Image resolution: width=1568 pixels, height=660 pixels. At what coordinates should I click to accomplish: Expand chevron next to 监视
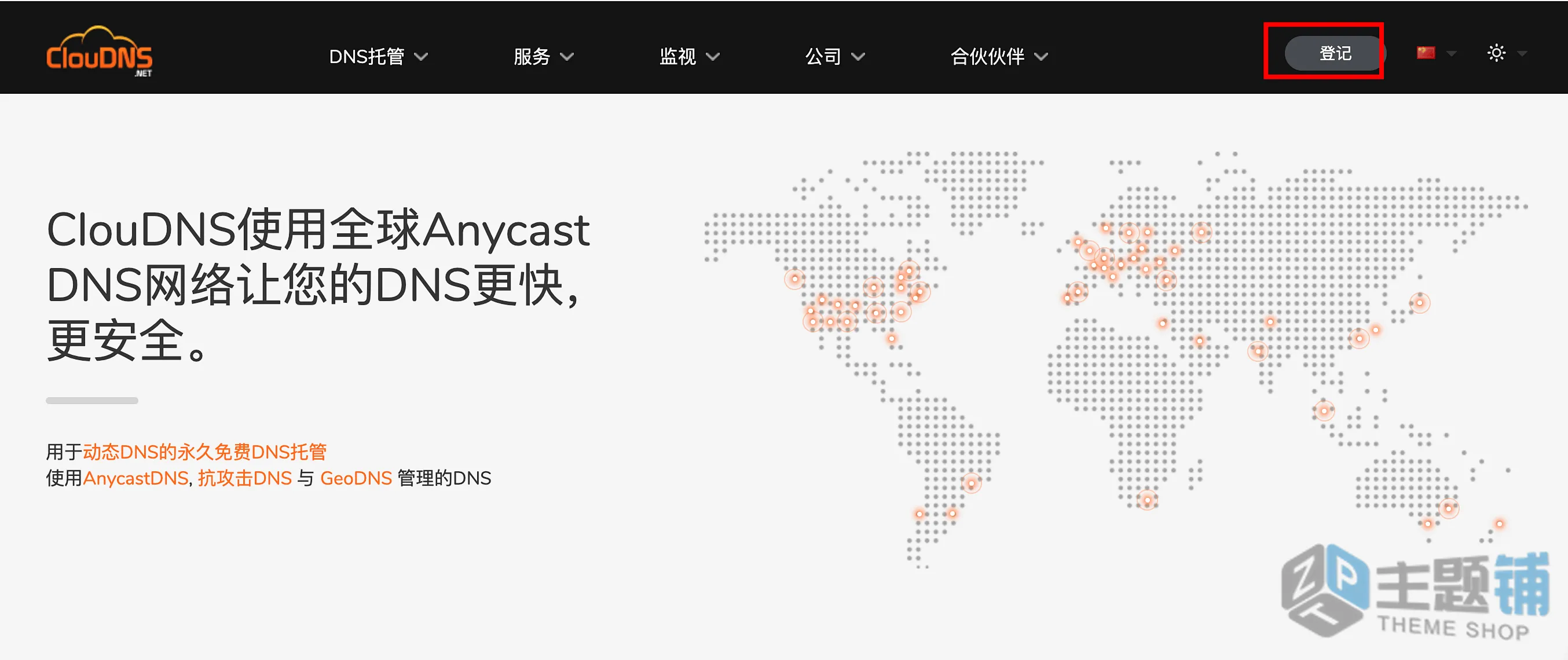[713, 57]
